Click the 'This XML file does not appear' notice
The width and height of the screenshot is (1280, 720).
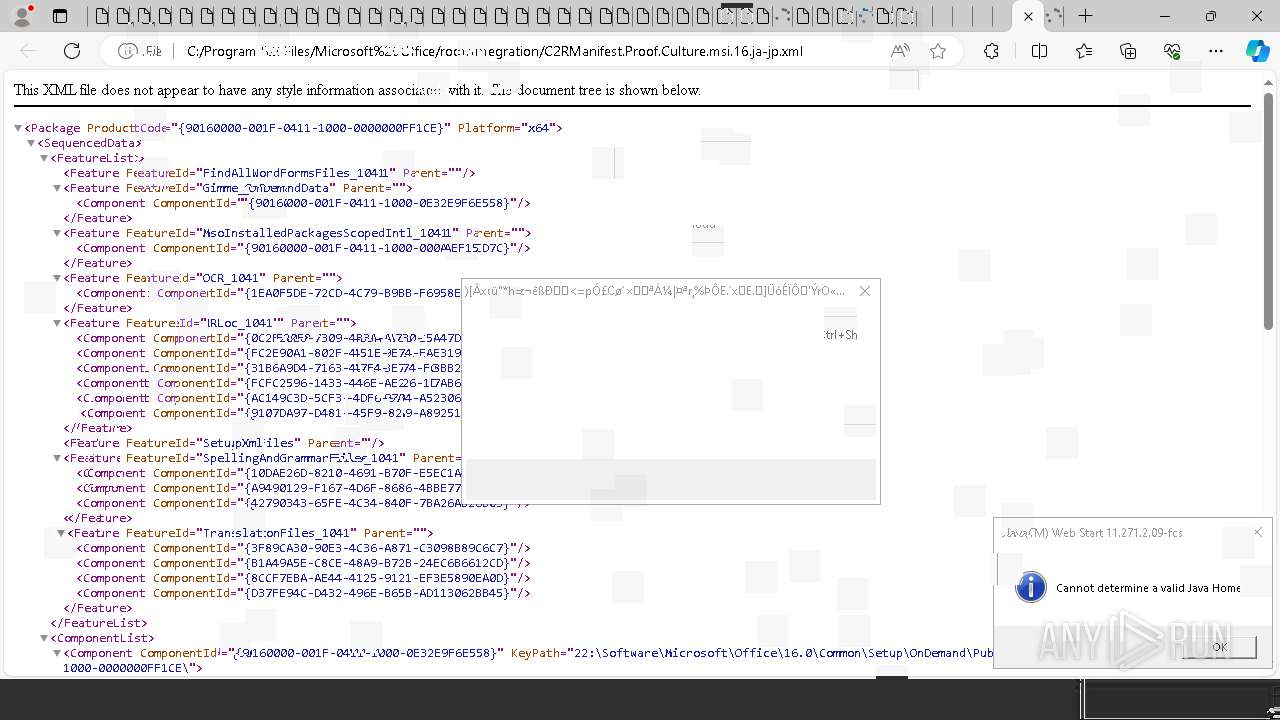(x=357, y=90)
